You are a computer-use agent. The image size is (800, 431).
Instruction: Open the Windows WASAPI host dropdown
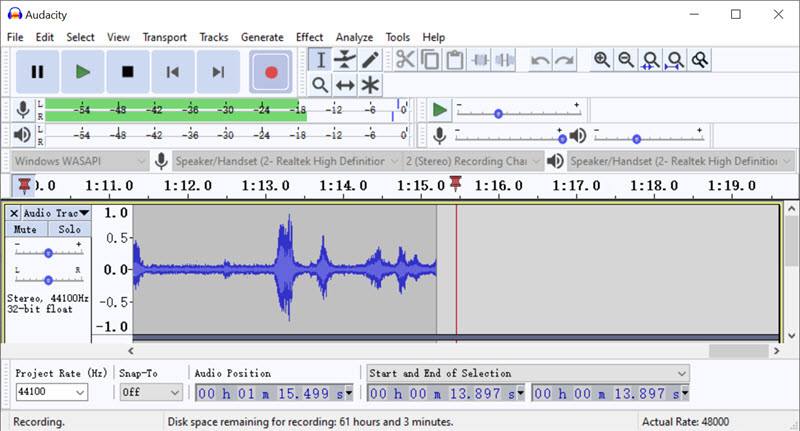[x=80, y=161]
